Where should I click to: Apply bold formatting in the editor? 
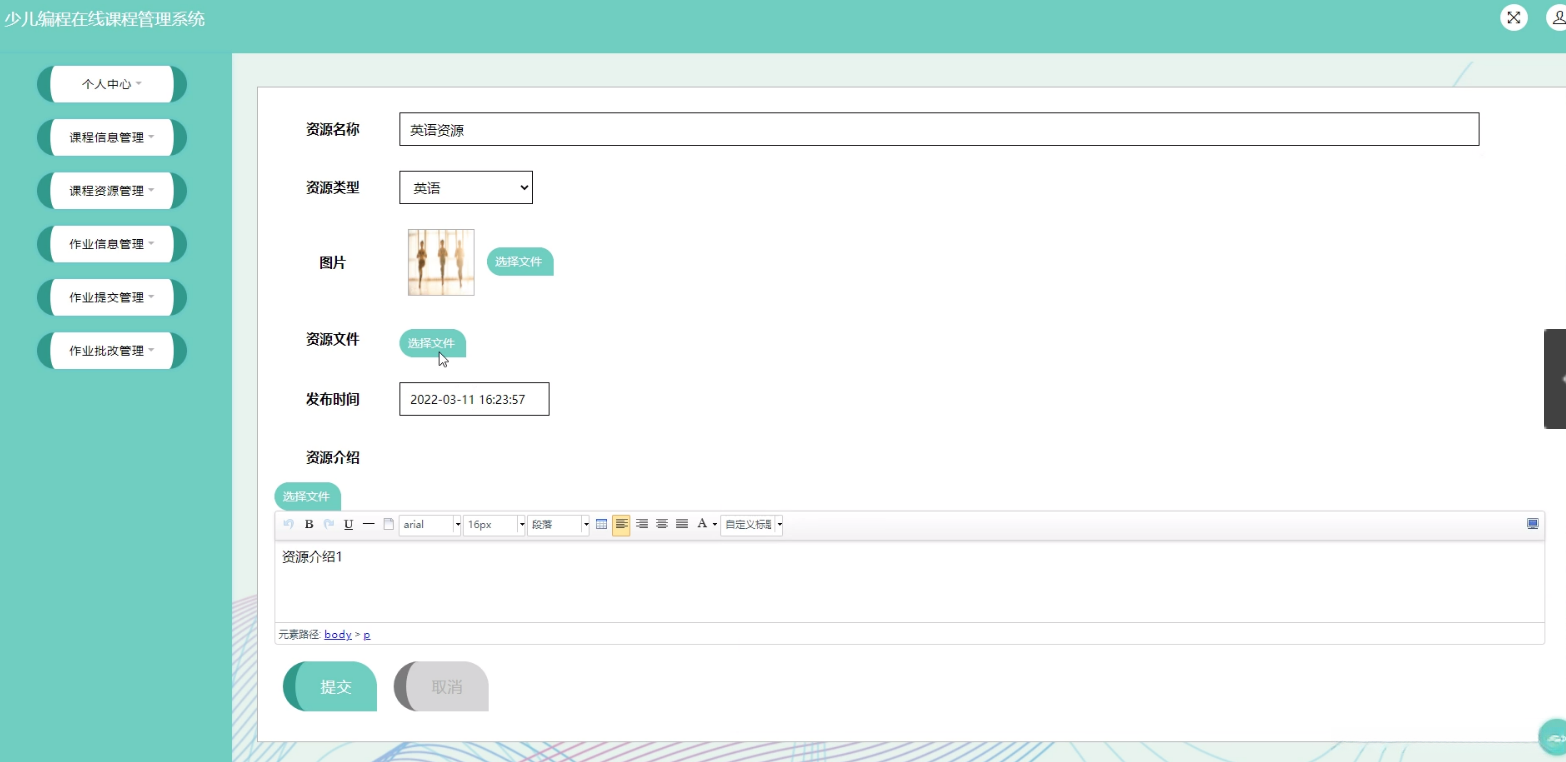tap(309, 524)
